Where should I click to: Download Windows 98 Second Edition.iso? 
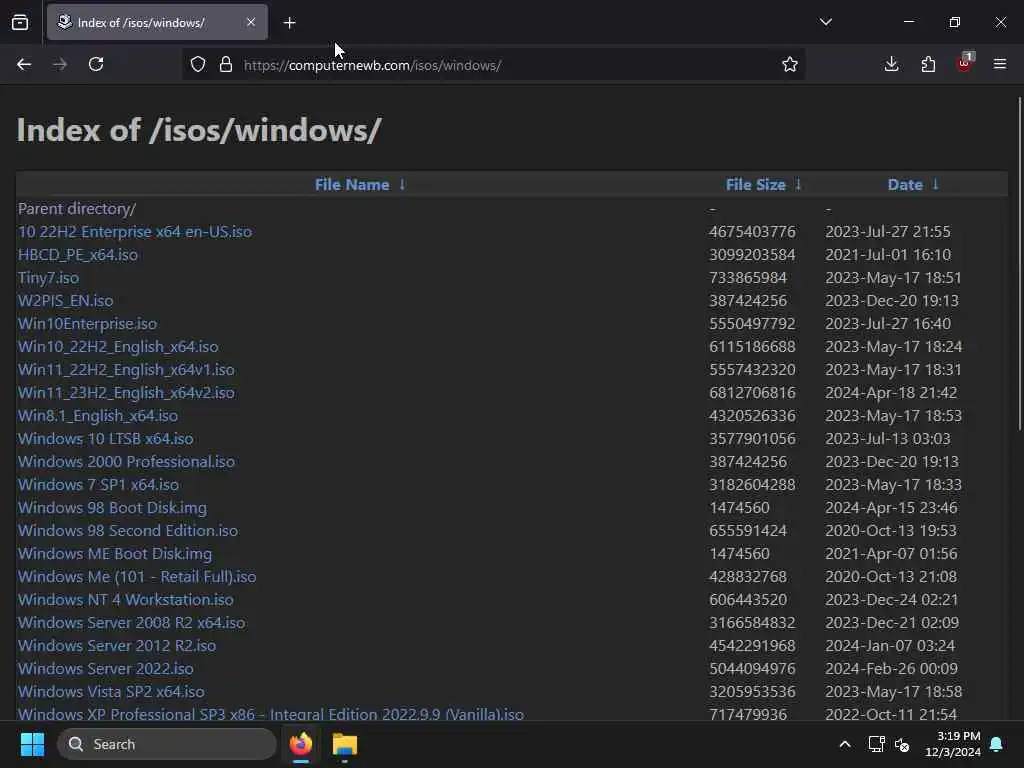(x=128, y=530)
